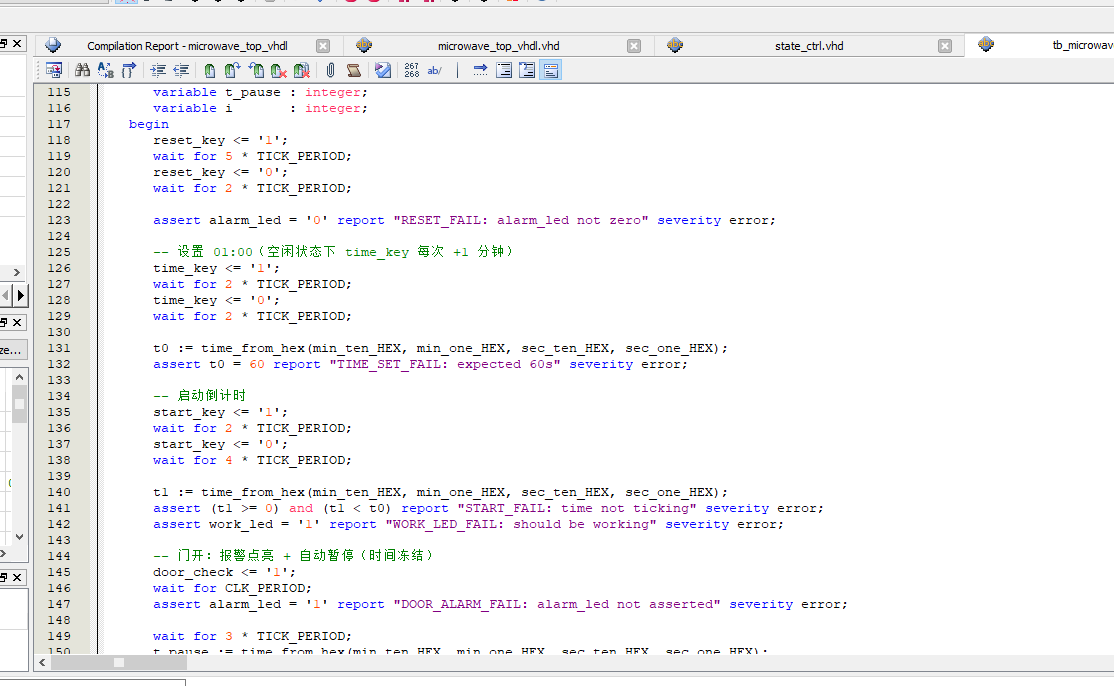Viewport: 1114px width, 686px height.
Task: Increase indent of selected code
Action: click(x=158, y=70)
